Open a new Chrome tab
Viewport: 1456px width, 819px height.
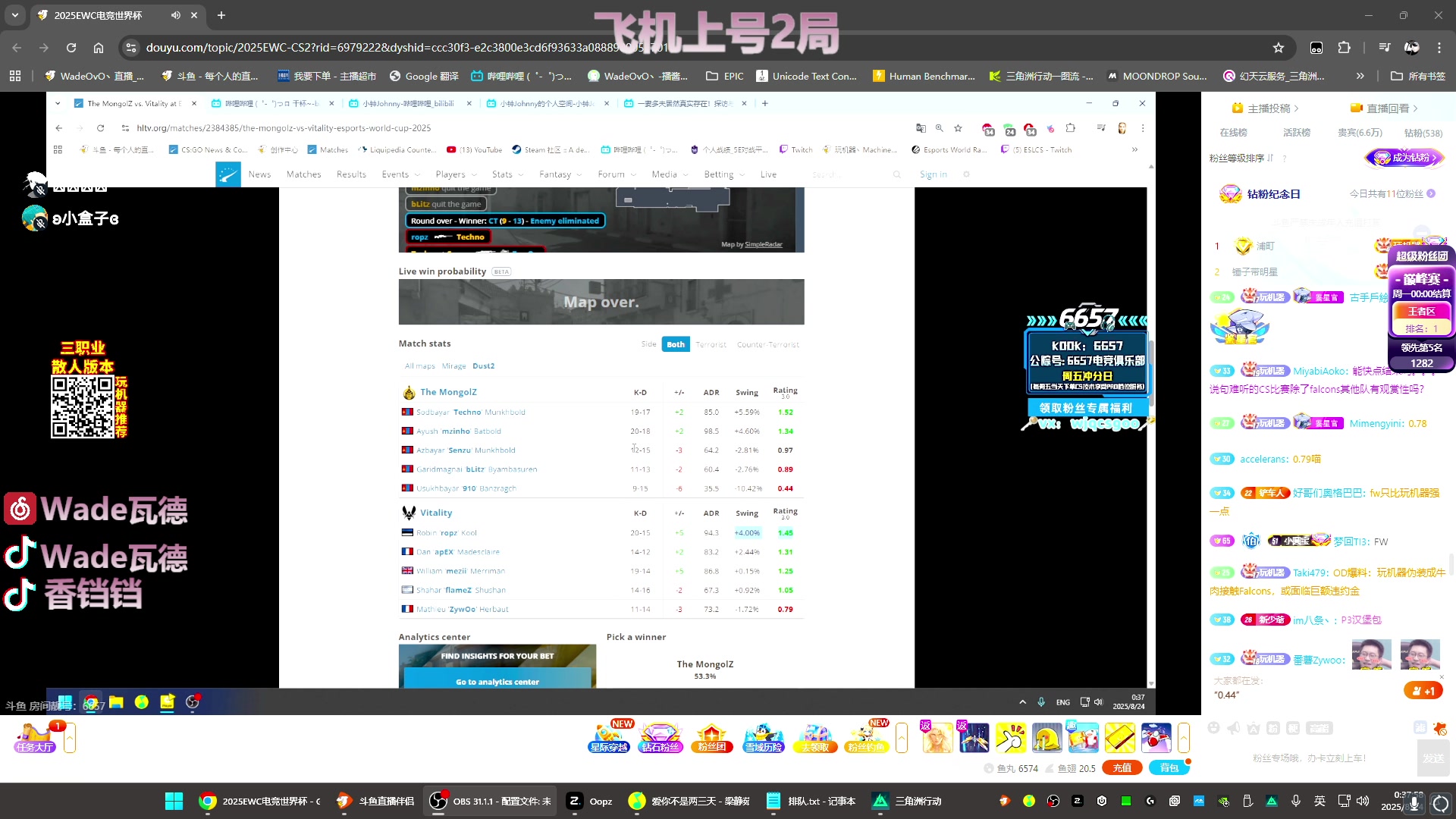pos(221,15)
